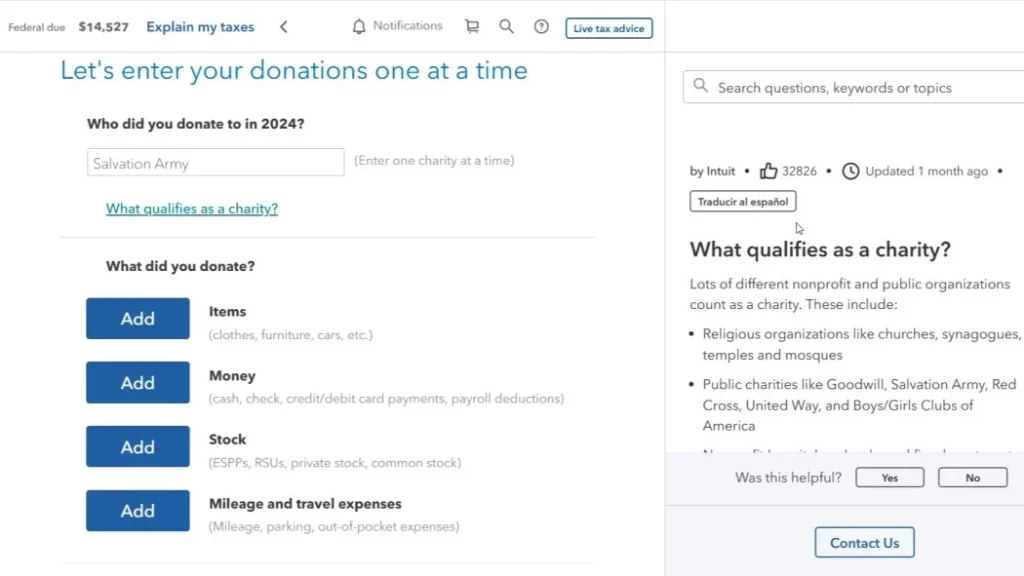Focus the help search questions field
This screenshot has width=1024, height=576.
[854, 87]
